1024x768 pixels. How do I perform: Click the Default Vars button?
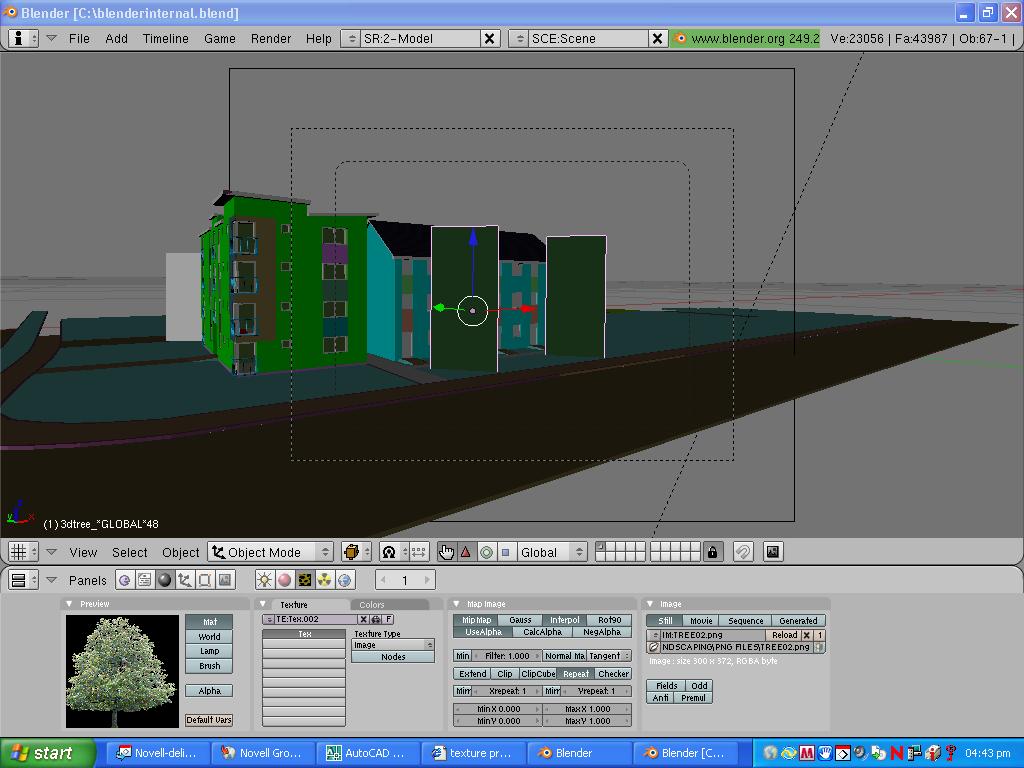click(209, 720)
